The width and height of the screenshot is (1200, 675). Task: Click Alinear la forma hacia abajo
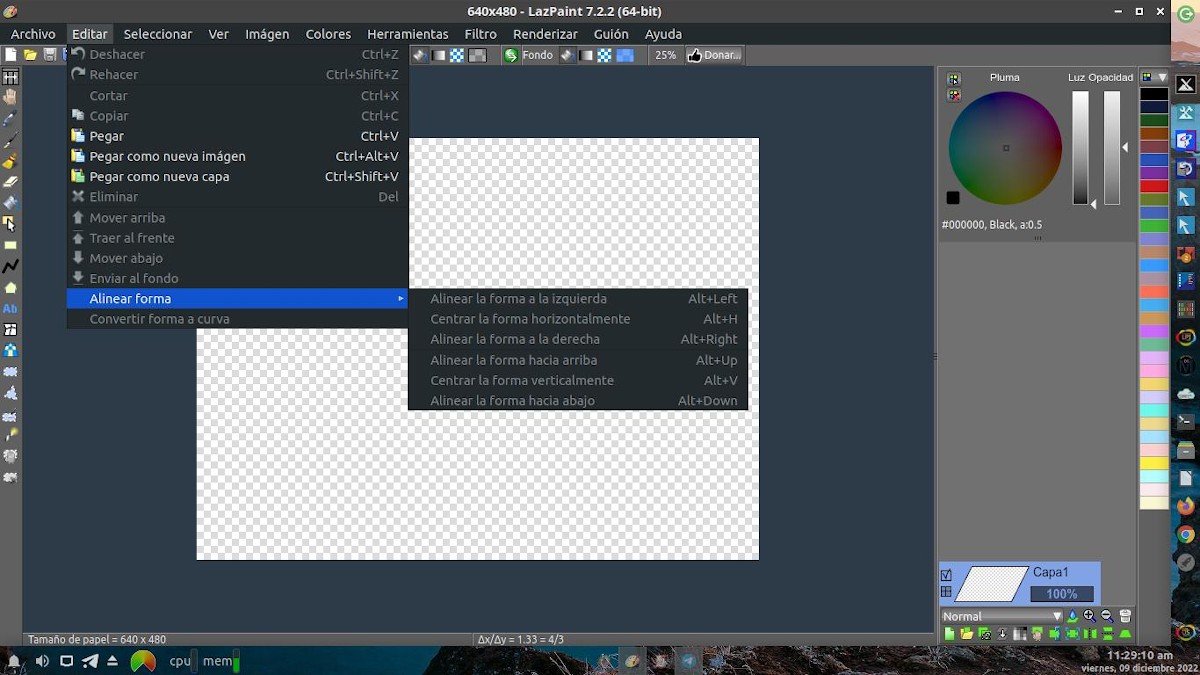(x=578, y=401)
